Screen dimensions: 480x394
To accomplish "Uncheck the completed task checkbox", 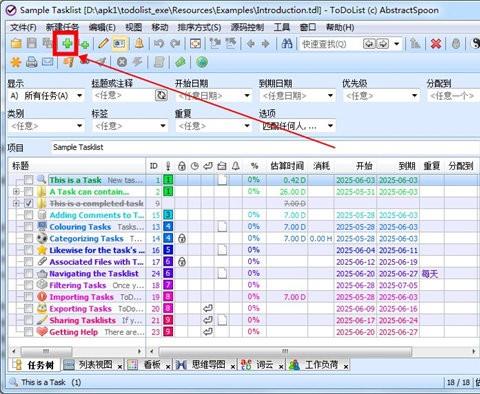I will coord(29,204).
